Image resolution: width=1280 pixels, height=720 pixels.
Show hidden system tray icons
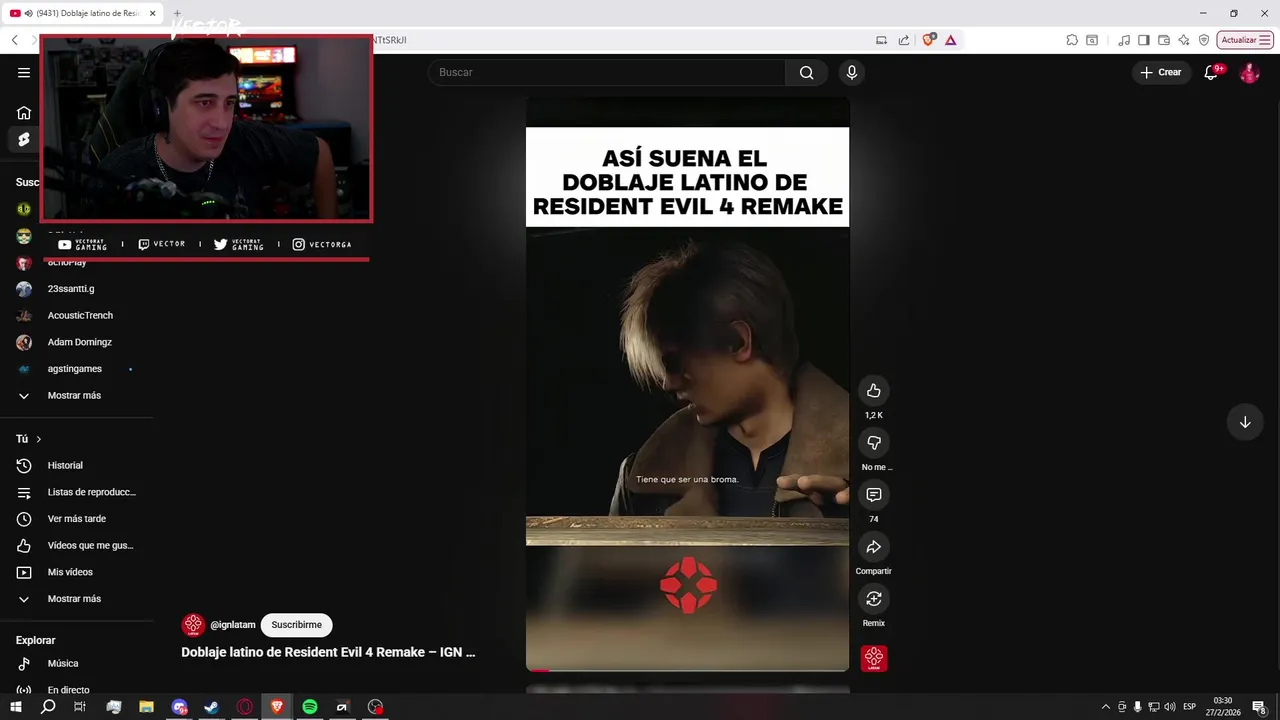(x=1105, y=707)
